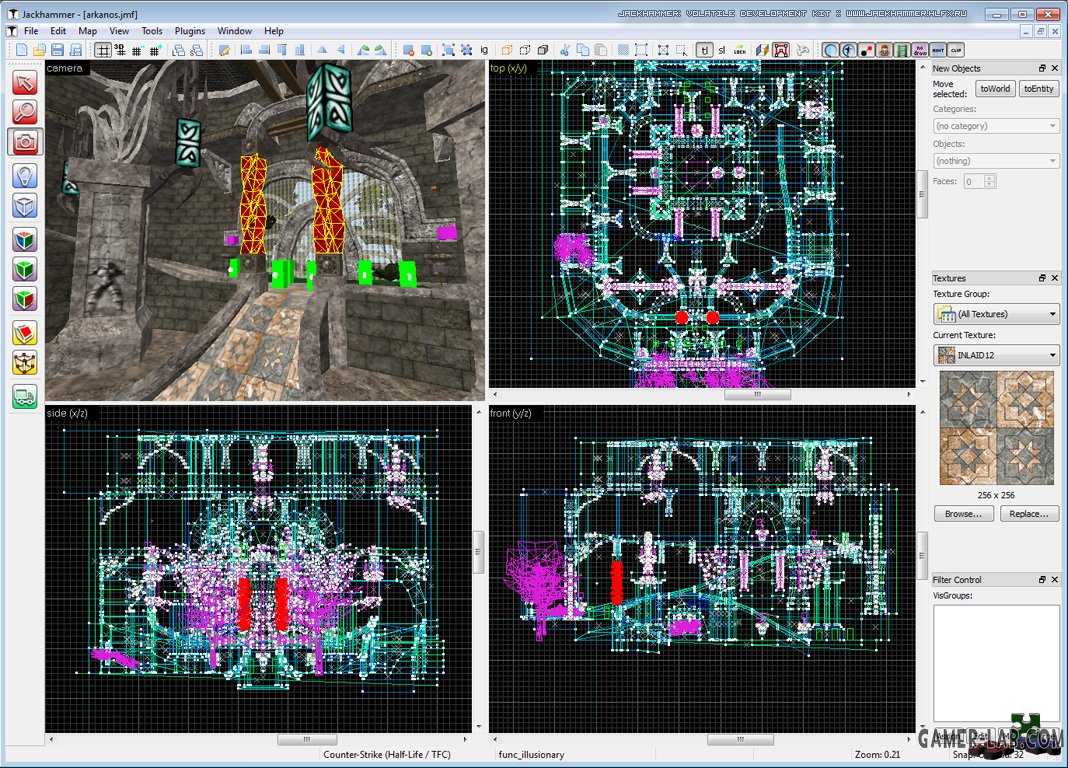Open the Help menu
The height and width of the screenshot is (768, 1068).
pos(274,31)
